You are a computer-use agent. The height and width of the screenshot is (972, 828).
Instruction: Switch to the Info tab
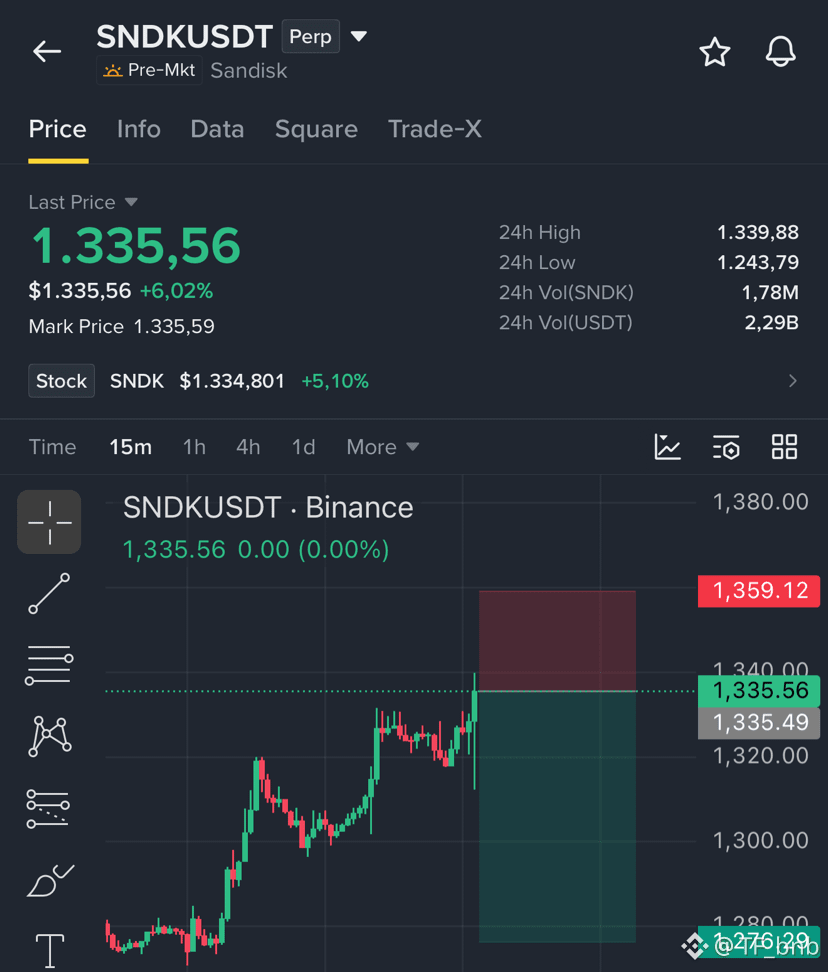tap(139, 129)
